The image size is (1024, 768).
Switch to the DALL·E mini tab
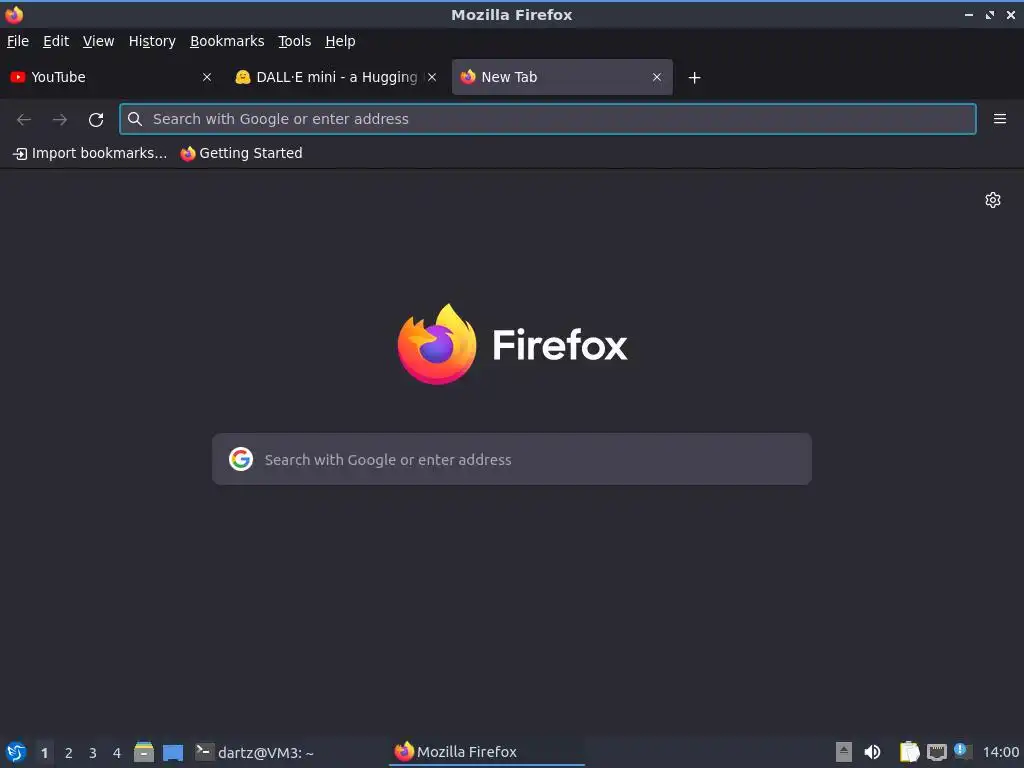click(x=336, y=77)
